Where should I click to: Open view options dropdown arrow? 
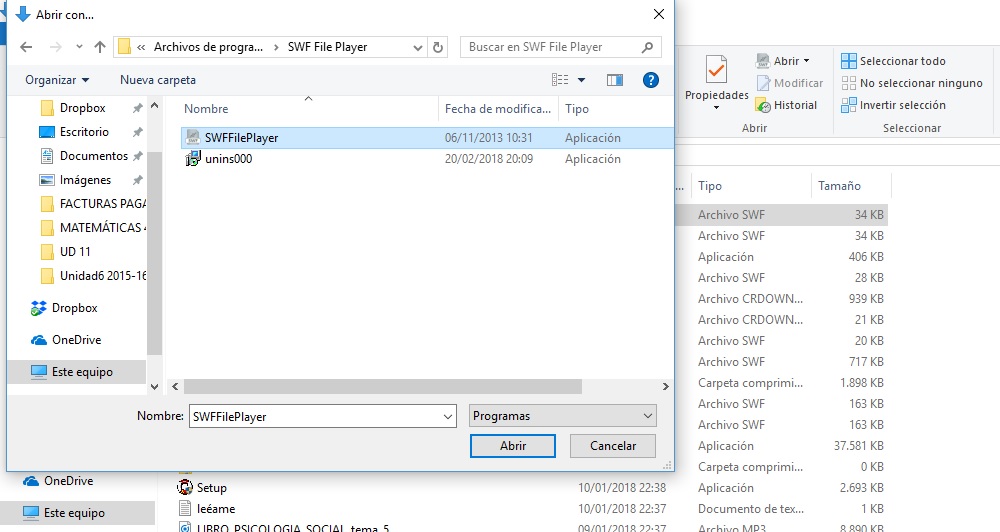tap(581, 80)
